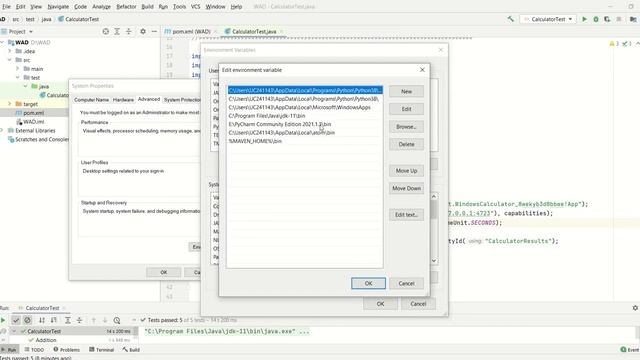Cancel the Edit environment variable dialog

[406, 283]
